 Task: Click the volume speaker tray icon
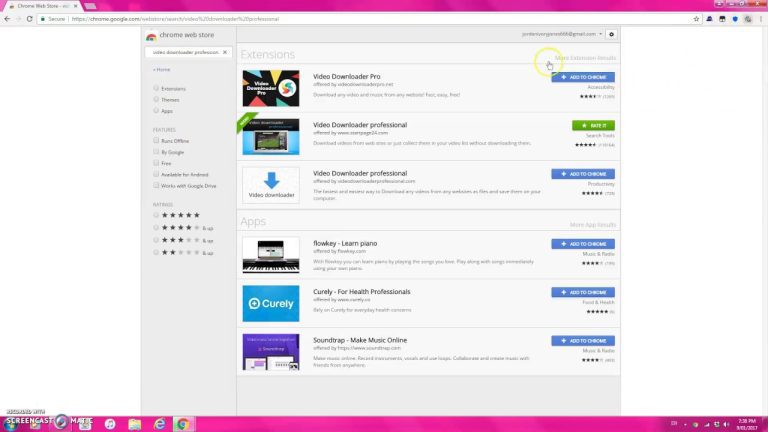pyautogui.click(x=726, y=424)
